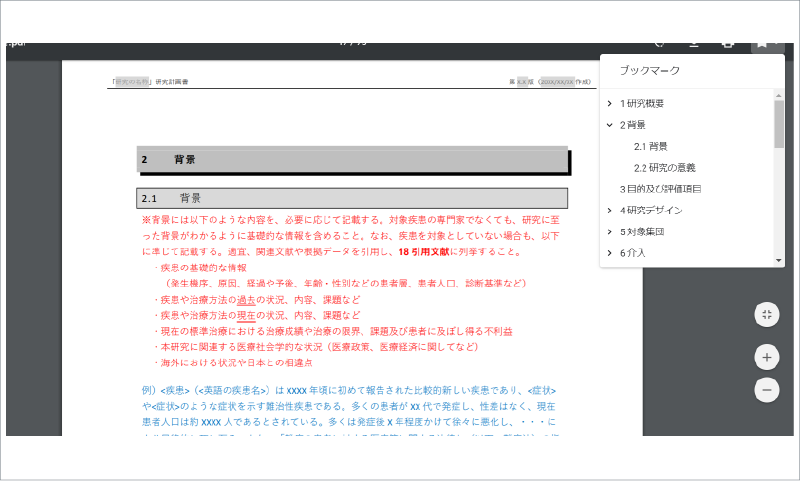800x481 pixels.
Task: Collapse the 2 背景 bookmark chevron
Action: (x=609, y=125)
